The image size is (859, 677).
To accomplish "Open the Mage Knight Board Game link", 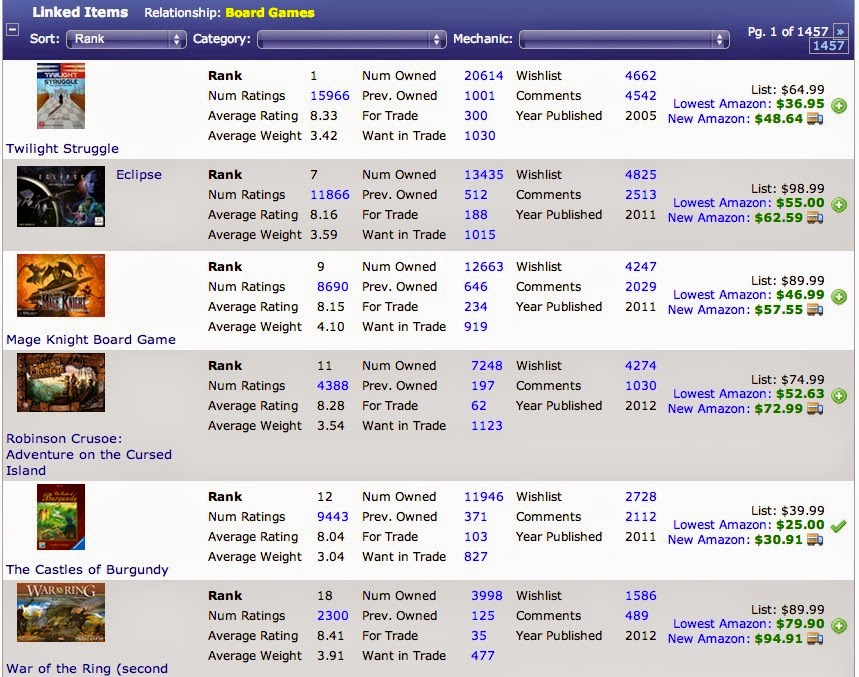I will click(x=91, y=340).
